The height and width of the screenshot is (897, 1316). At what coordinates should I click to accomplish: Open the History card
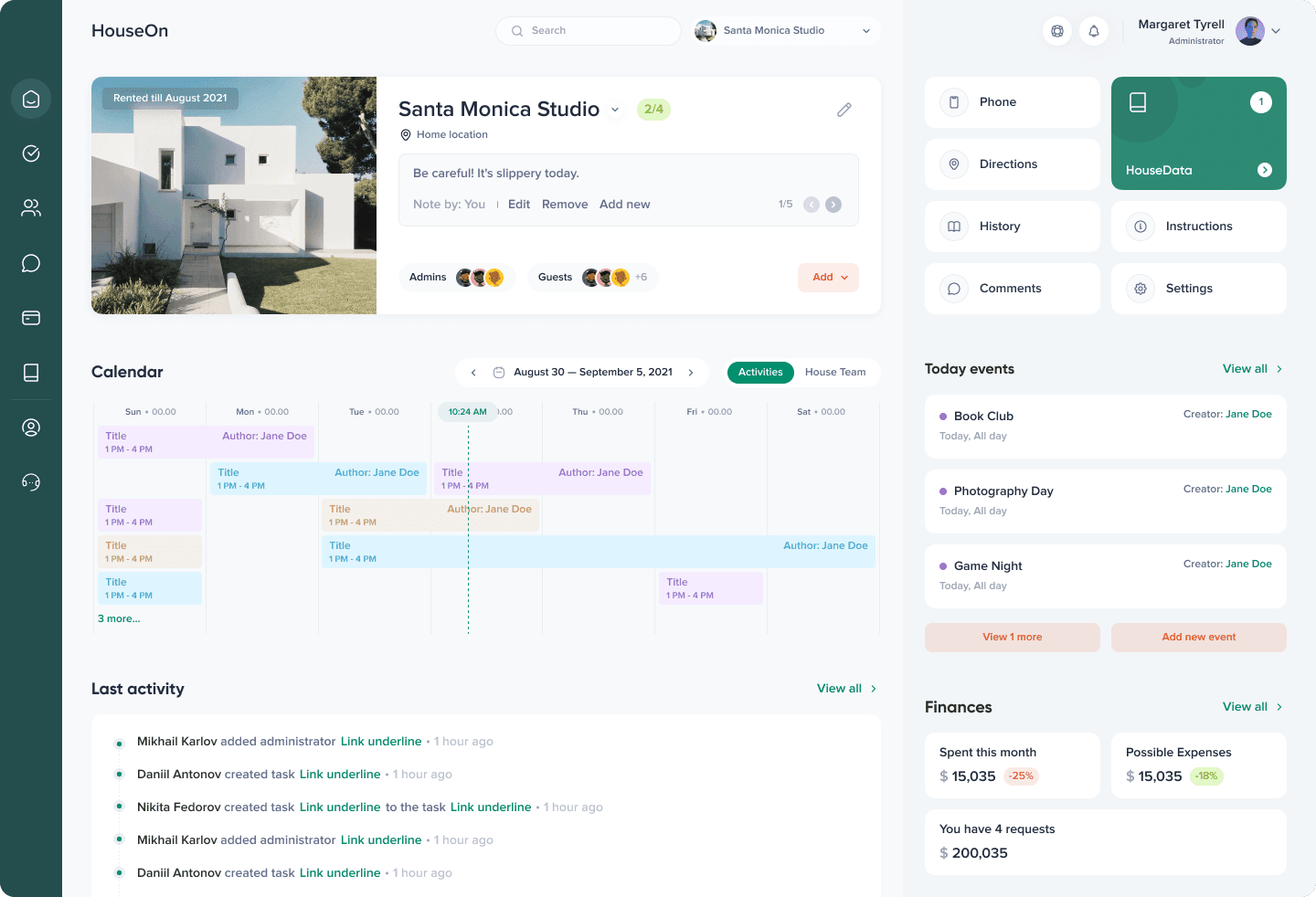tap(1013, 227)
